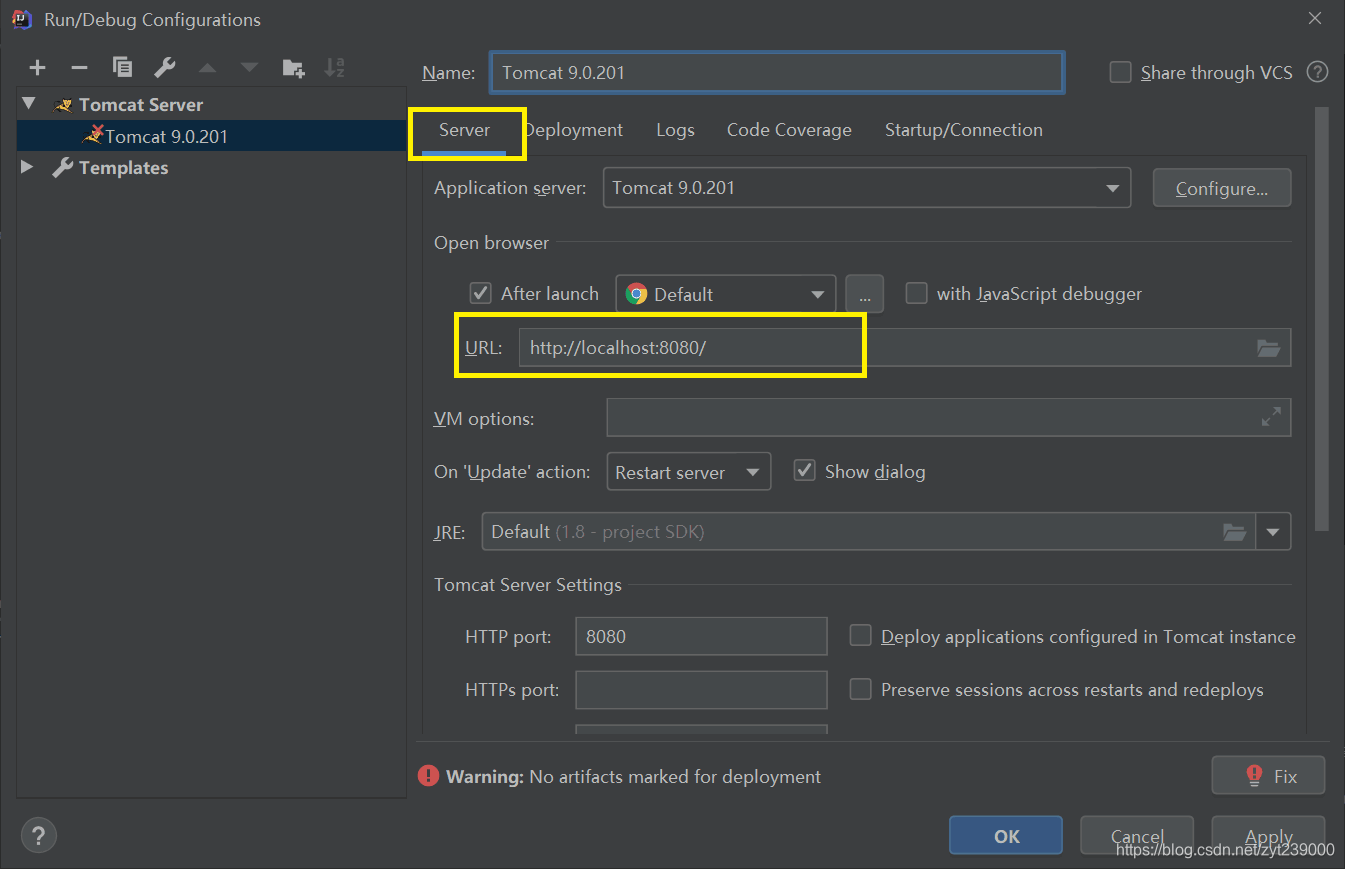This screenshot has height=869, width=1345.
Task: Click the JRE Default field
Action: pos(867,532)
